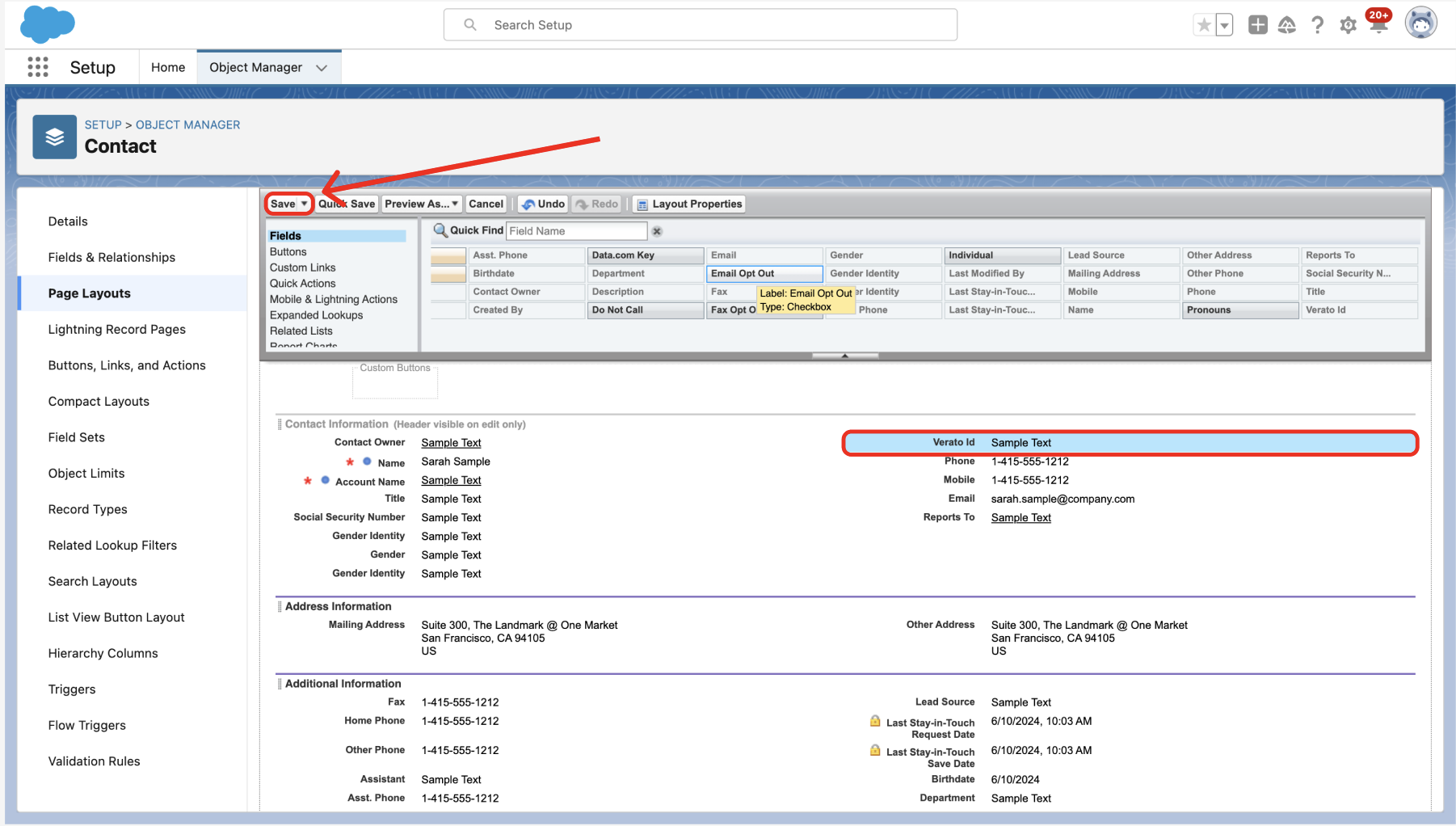The height and width of the screenshot is (826, 1456).
Task: Open the user avatar profile menu
Action: tap(1420, 23)
